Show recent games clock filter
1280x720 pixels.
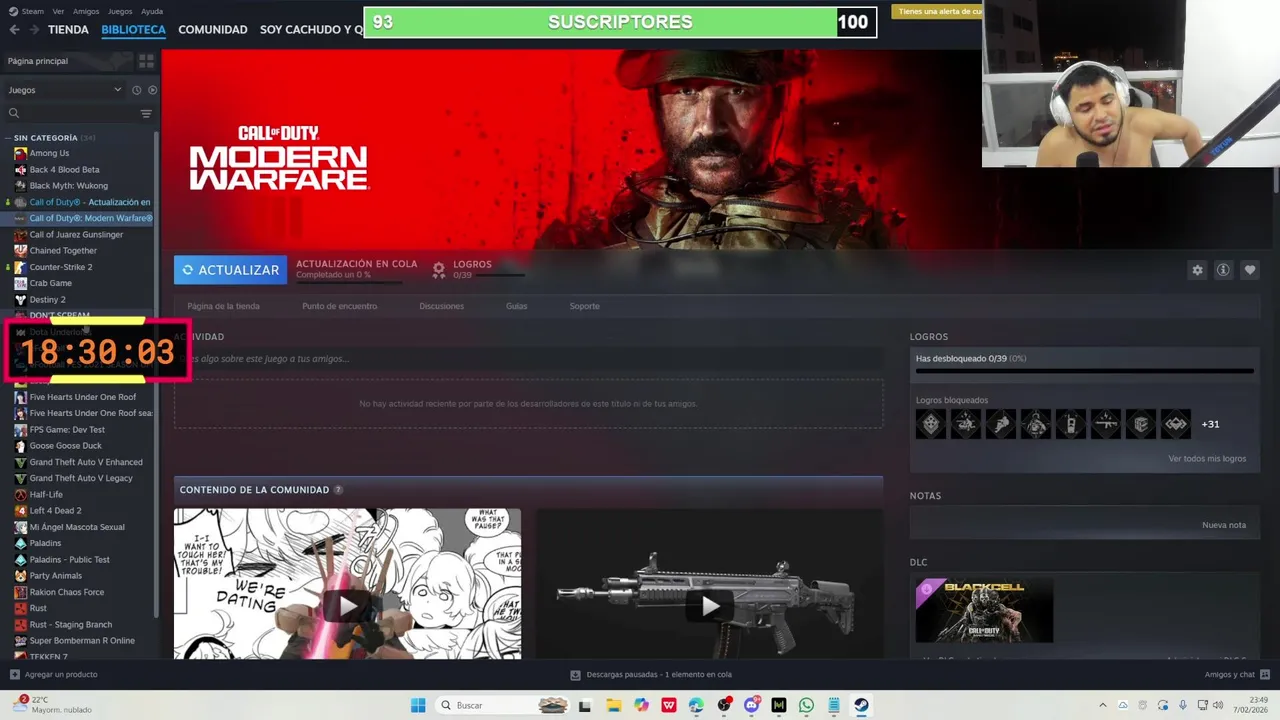(x=137, y=90)
